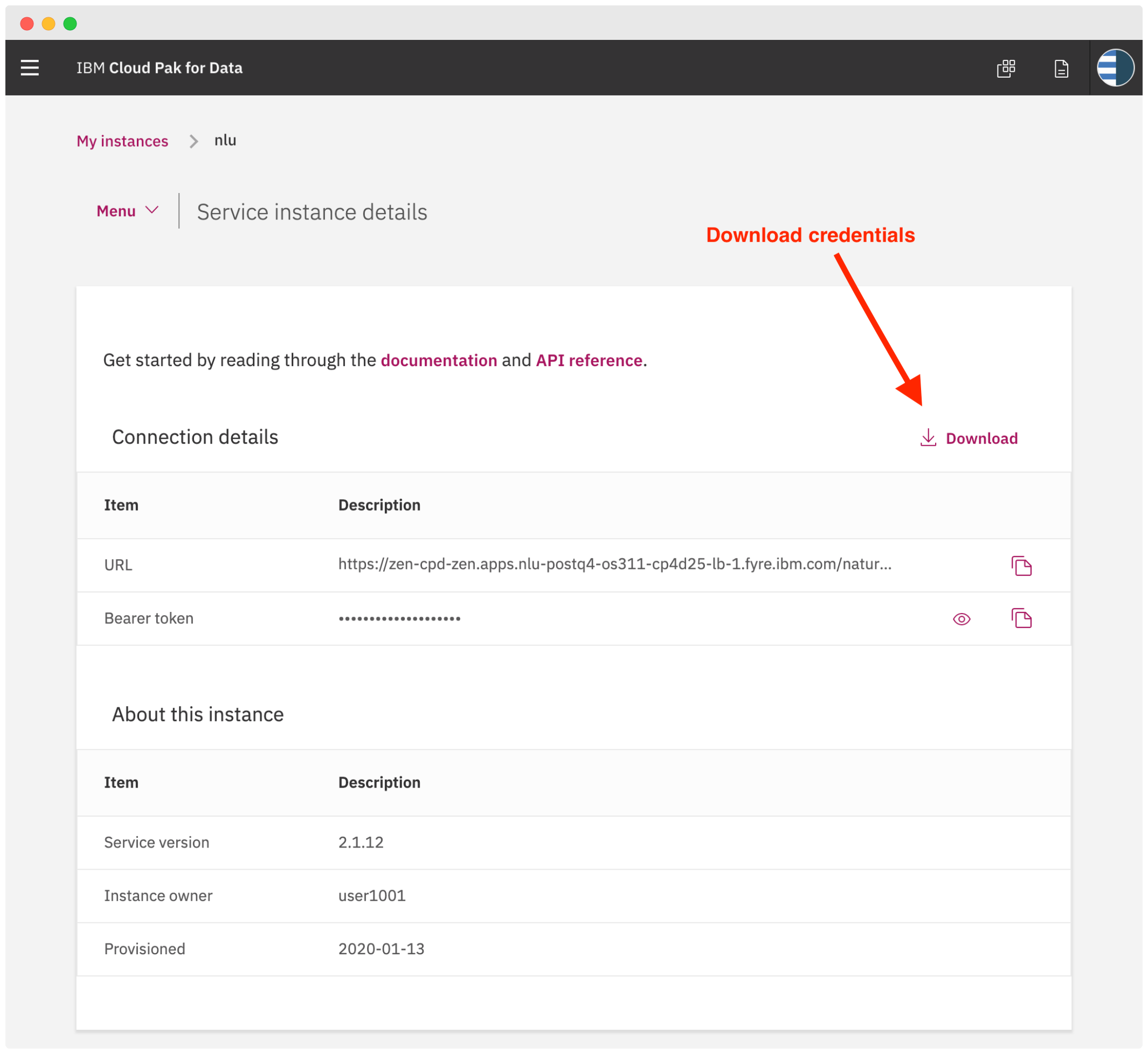Go back to My instances
1148x1054 pixels.
(122, 141)
